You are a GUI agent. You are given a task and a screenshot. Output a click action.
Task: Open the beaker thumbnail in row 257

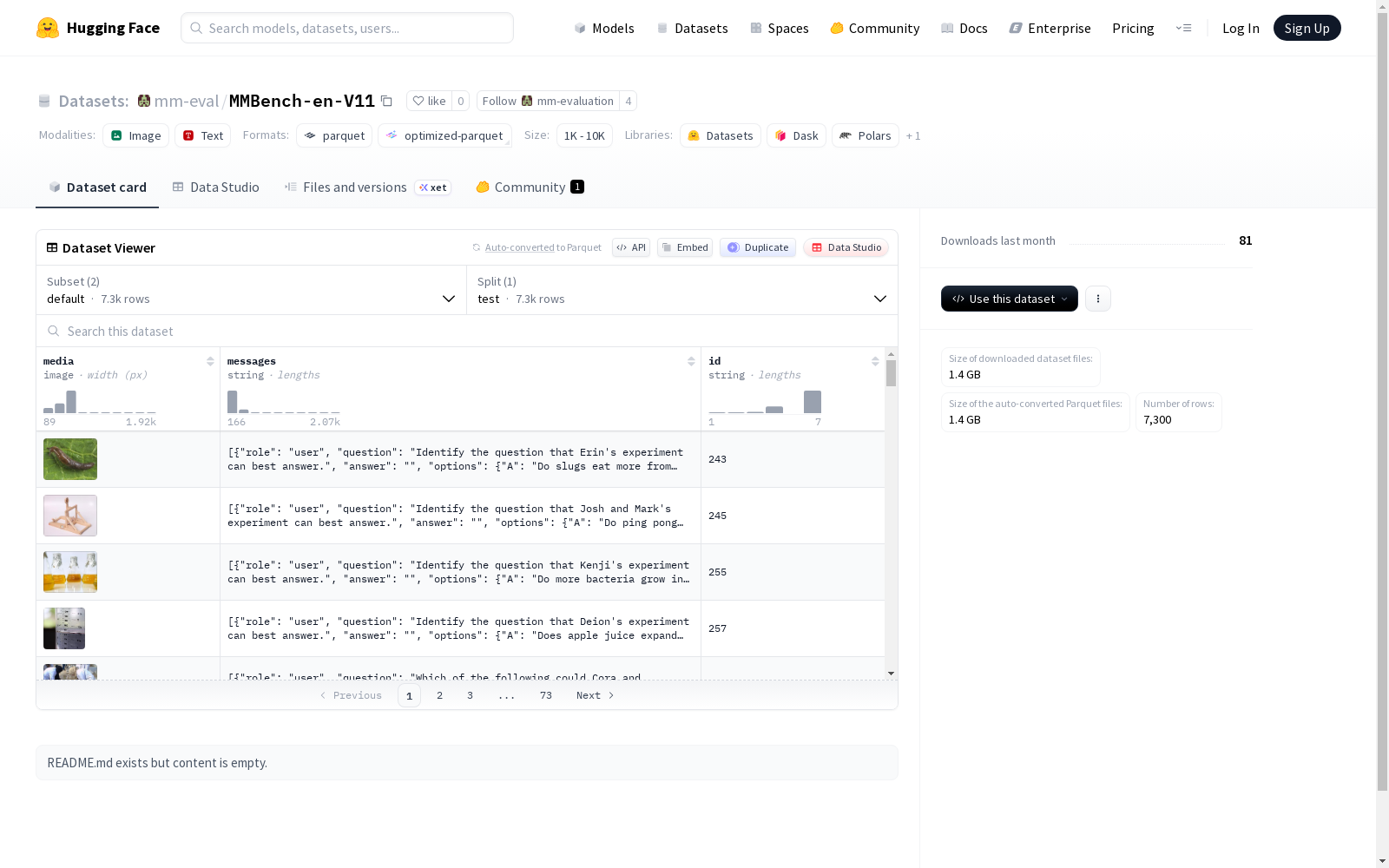(x=64, y=628)
